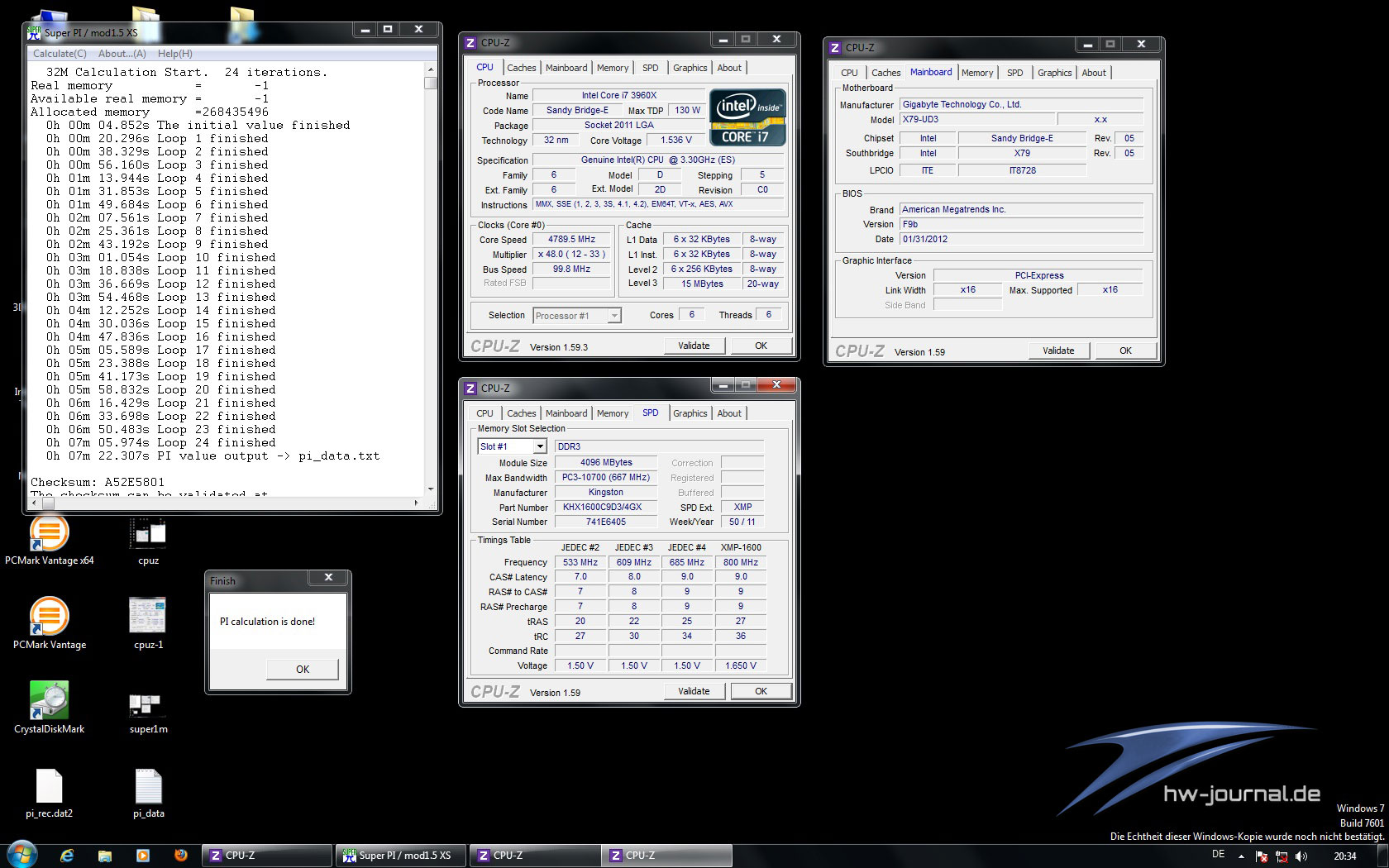Click the Windows Start orb
Viewport: 1389px width, 868px height.
(x=21, y=855)
